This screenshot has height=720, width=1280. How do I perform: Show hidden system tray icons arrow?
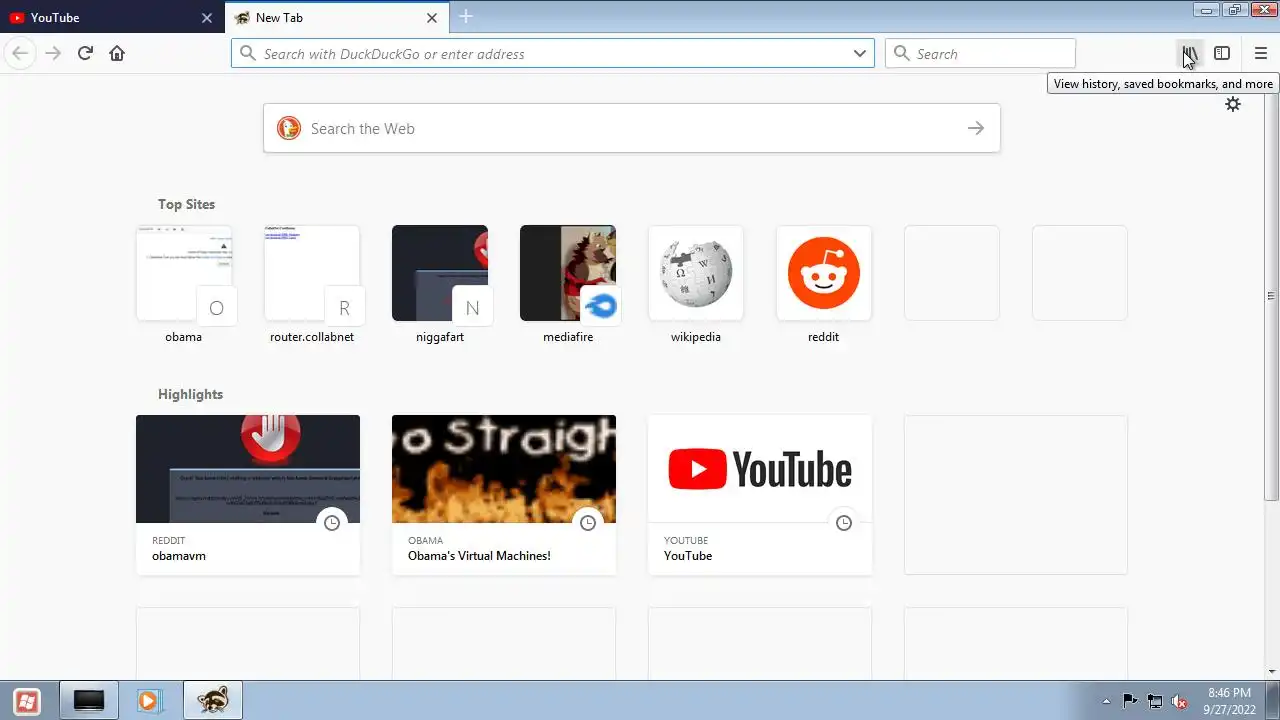pos(1106,701)
